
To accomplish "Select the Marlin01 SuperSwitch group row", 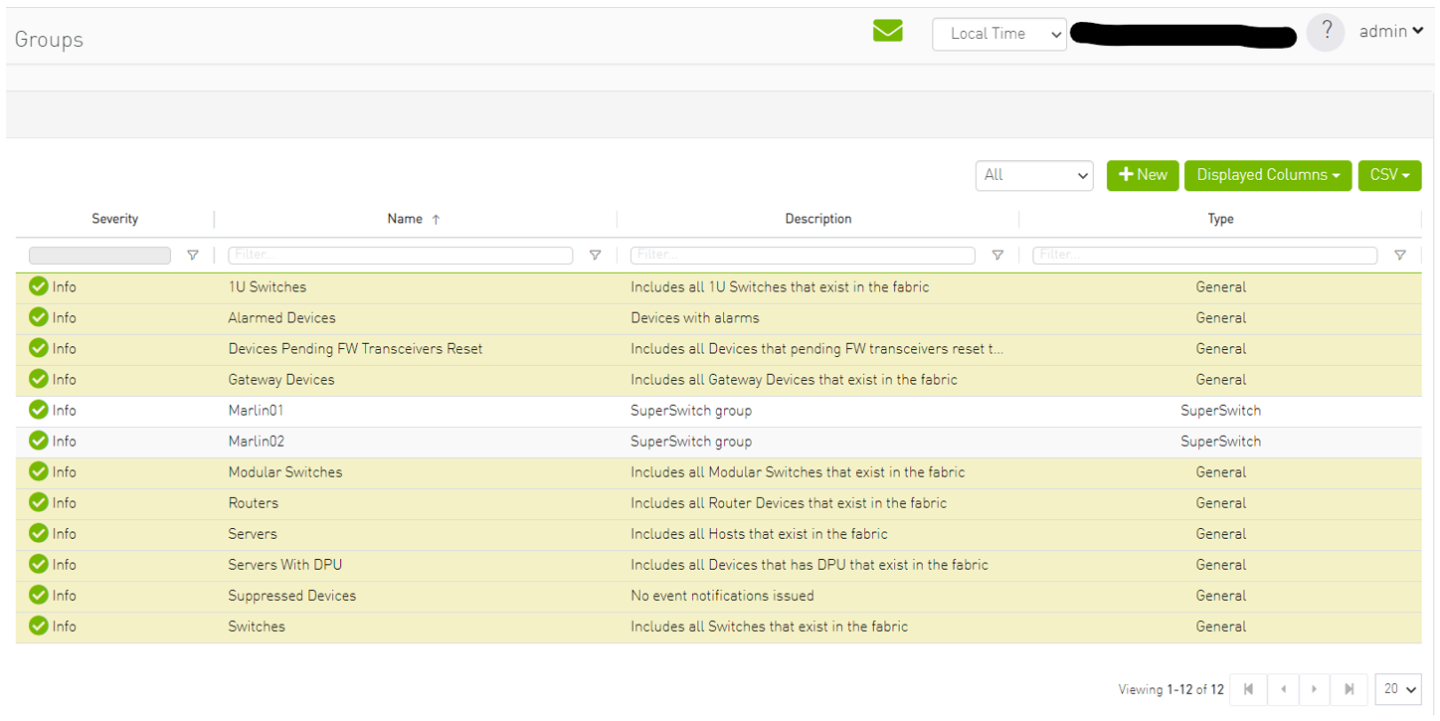I will pos(256,411).
